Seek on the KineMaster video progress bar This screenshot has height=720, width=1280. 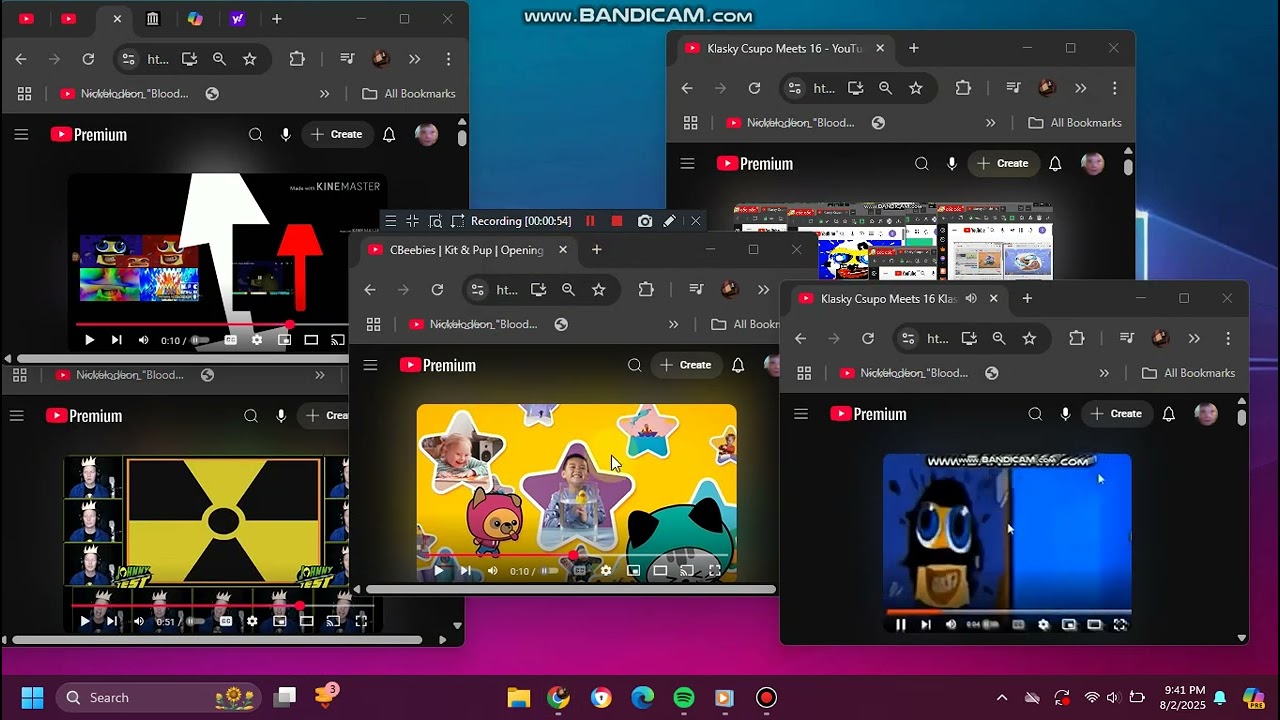[210, 325]
